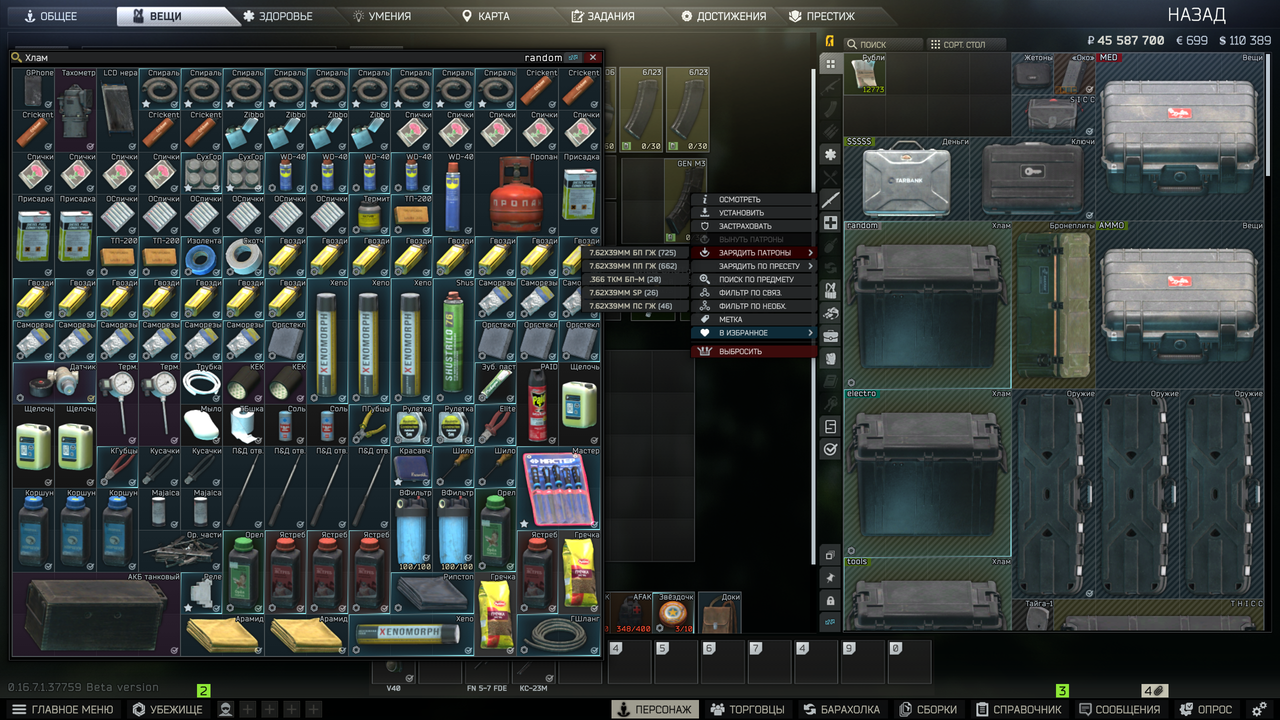The height and width of the screenshot is (720, 1280).
Task: Open the MED Вещи item case
Action: [1180, 136]
